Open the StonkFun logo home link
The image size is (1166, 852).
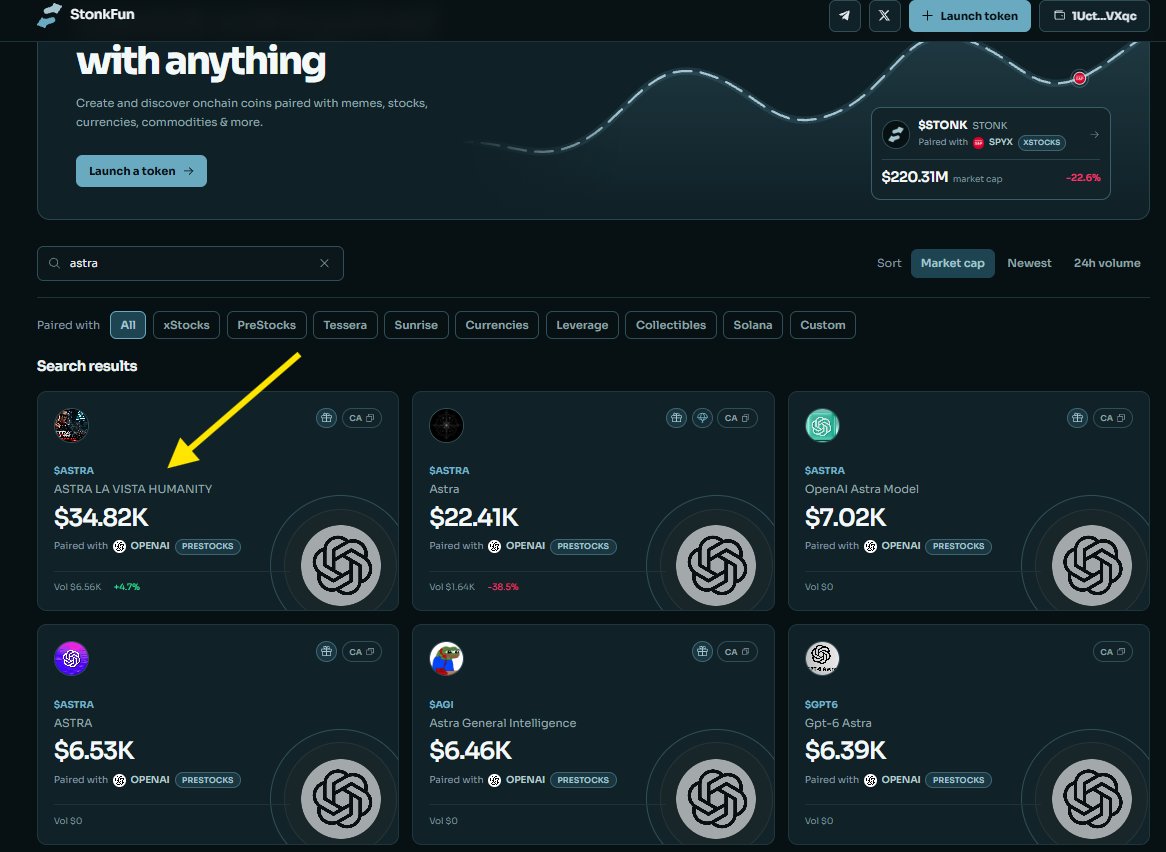(x=86, y=15)
